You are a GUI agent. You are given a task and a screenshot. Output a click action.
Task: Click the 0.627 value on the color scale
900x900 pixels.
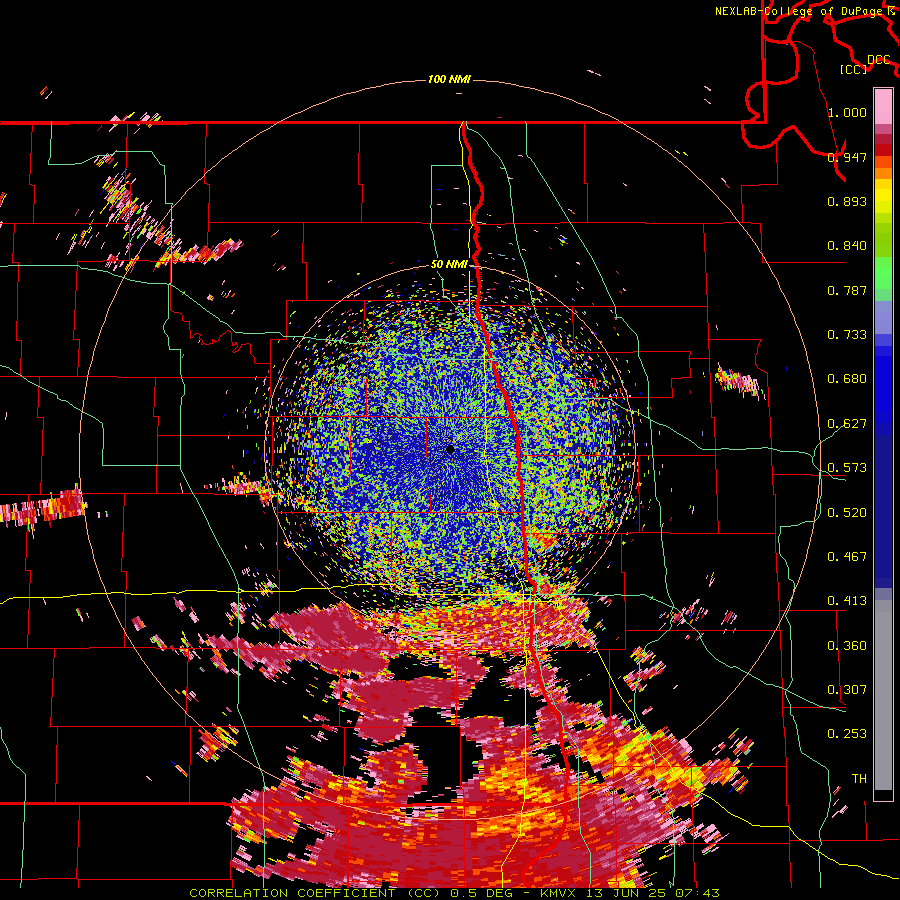(x=847, y=424)
